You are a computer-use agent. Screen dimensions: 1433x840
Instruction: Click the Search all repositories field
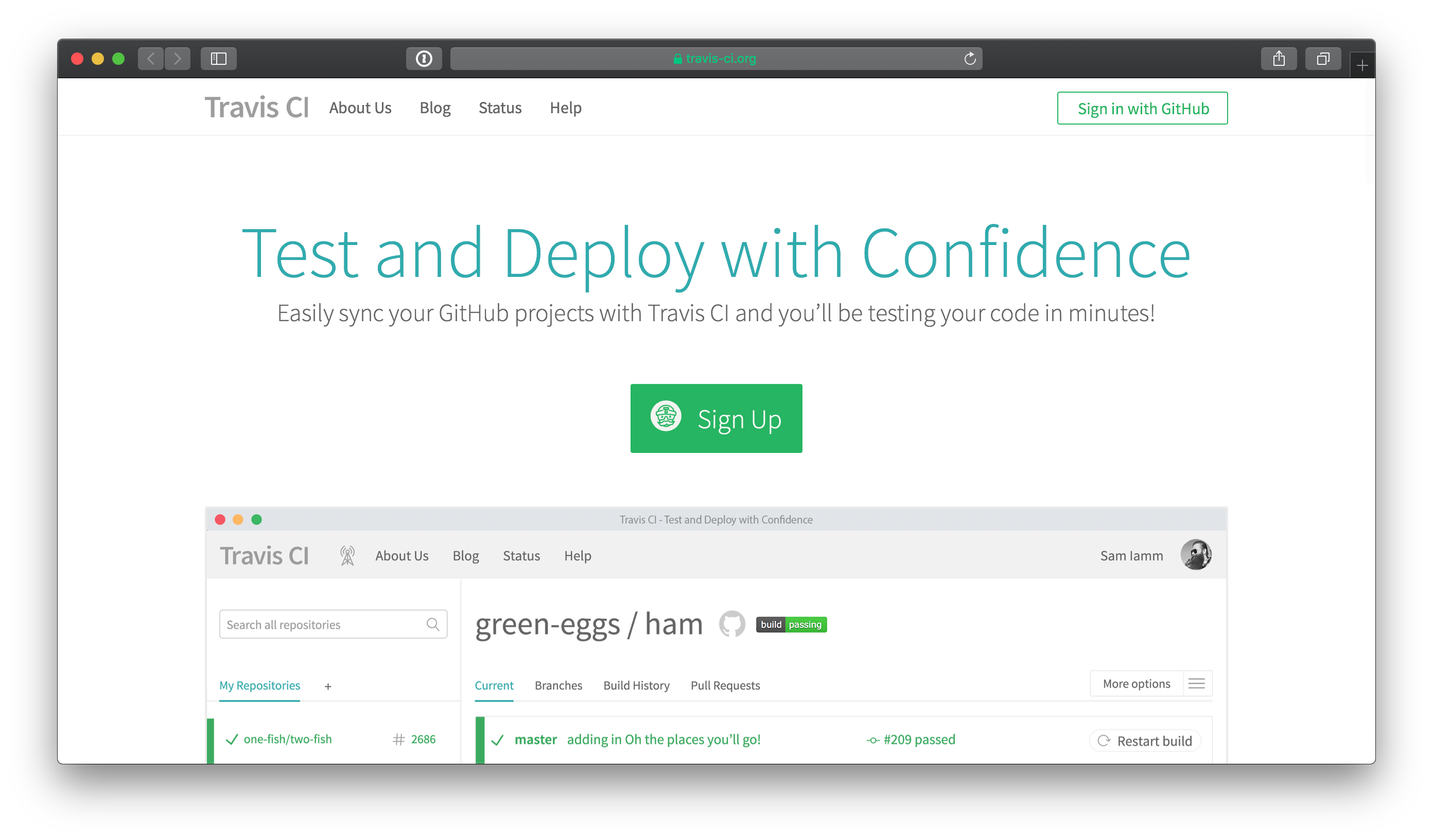(333, 624)
